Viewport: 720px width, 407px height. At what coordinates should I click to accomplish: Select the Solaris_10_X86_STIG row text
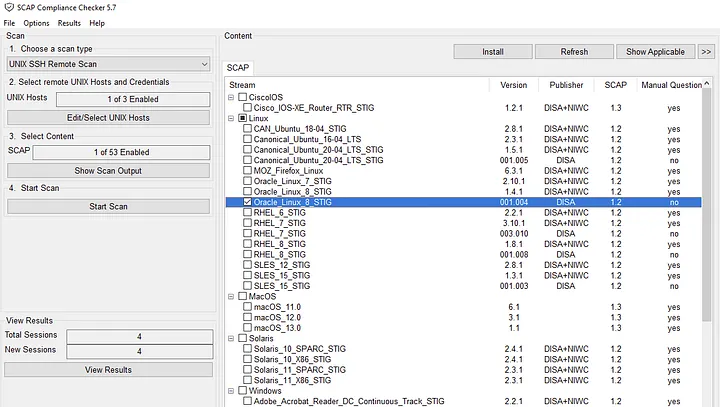[292, 359]
